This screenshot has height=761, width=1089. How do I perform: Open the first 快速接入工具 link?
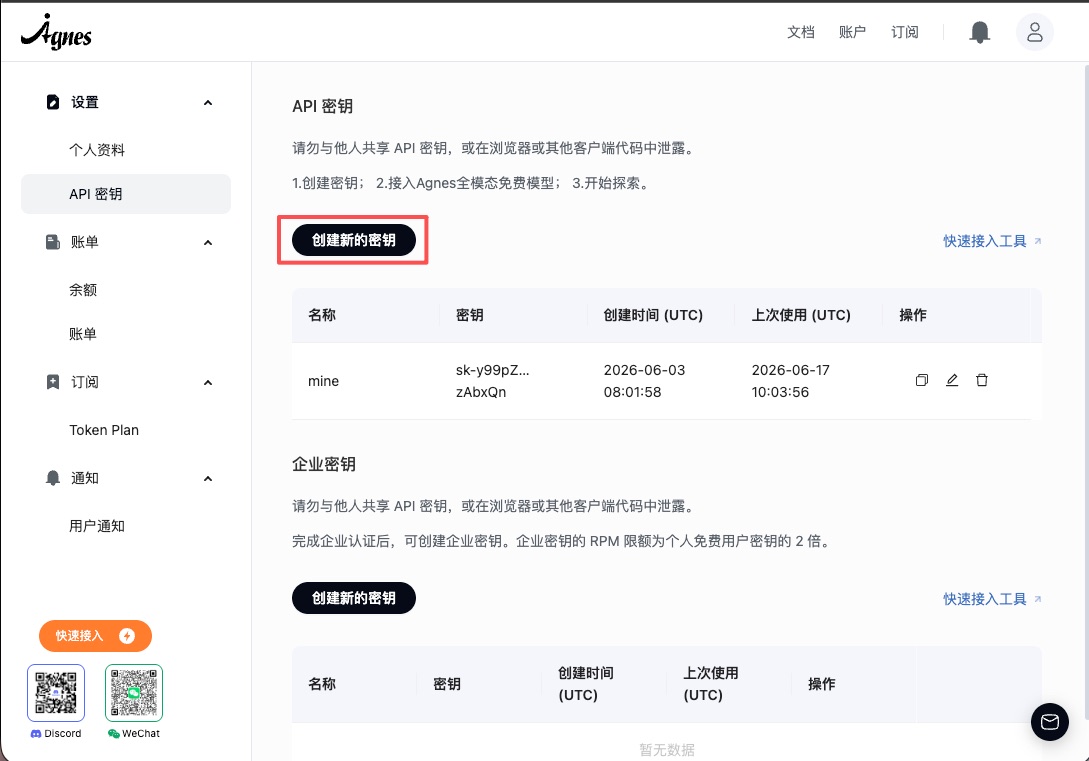pos(992,241)
